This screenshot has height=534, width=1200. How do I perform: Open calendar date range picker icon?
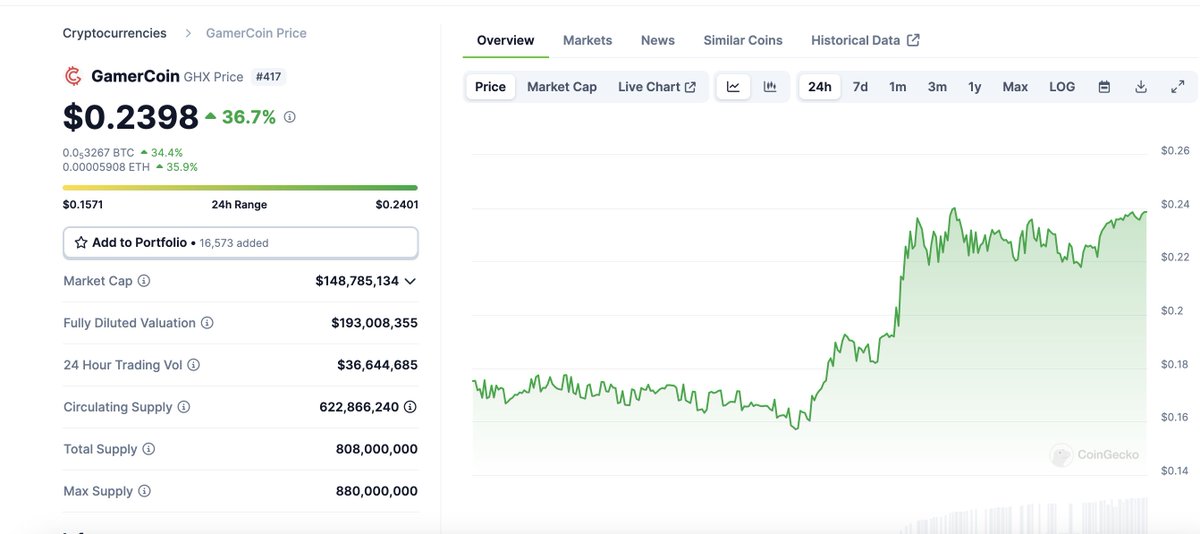(x=1104, y=87)
